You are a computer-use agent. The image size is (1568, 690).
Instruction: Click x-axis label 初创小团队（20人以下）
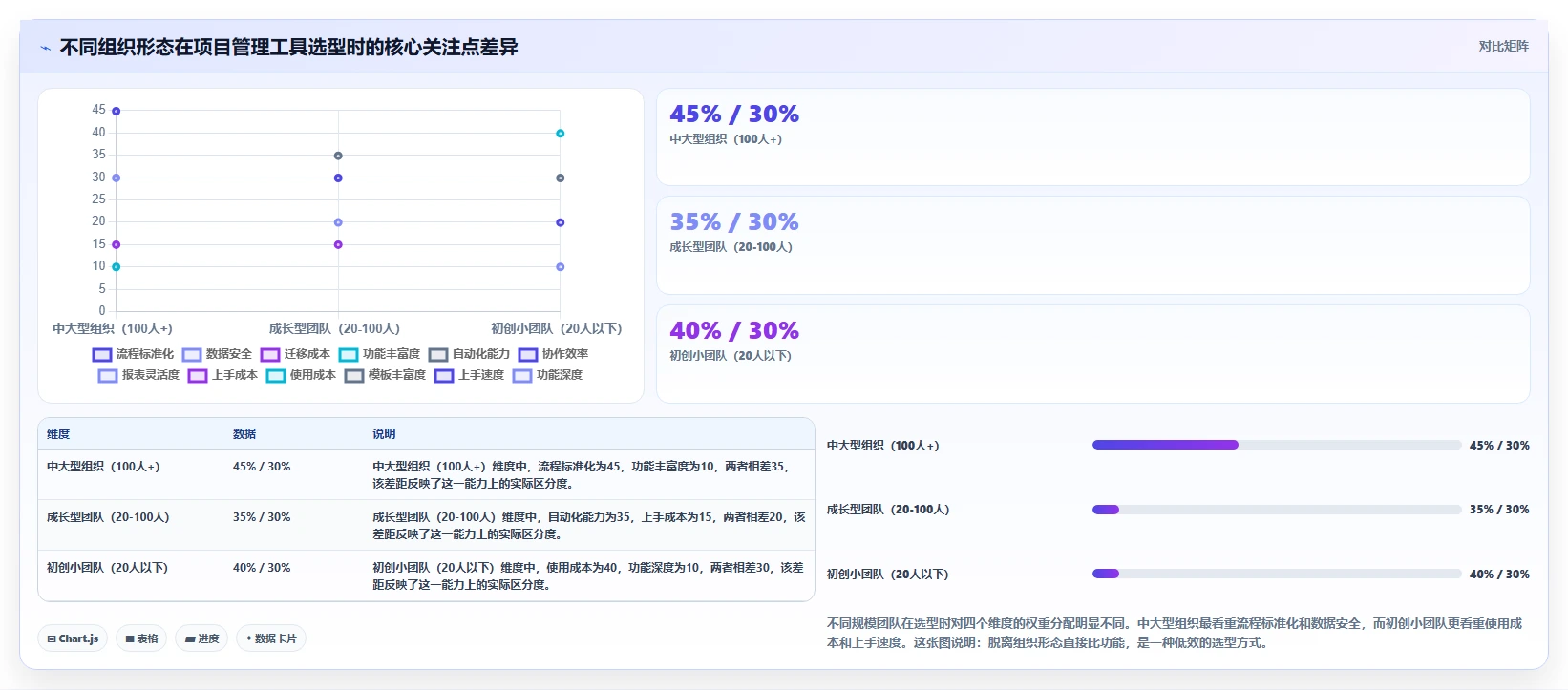pos(557,328)
